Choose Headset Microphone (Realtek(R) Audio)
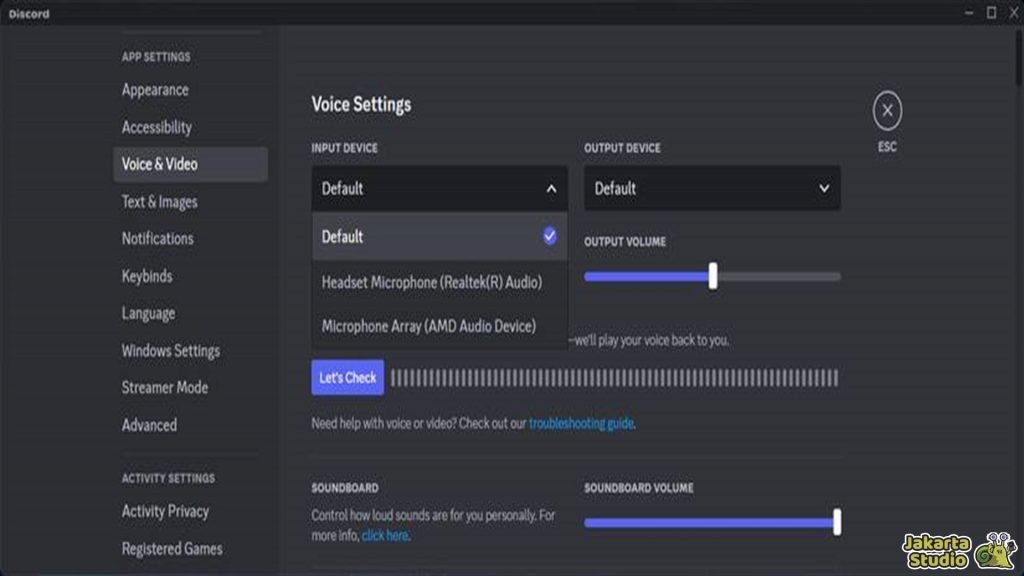Image resolution: width=1024 pixels, height=576 pixels. click(440, 282)
